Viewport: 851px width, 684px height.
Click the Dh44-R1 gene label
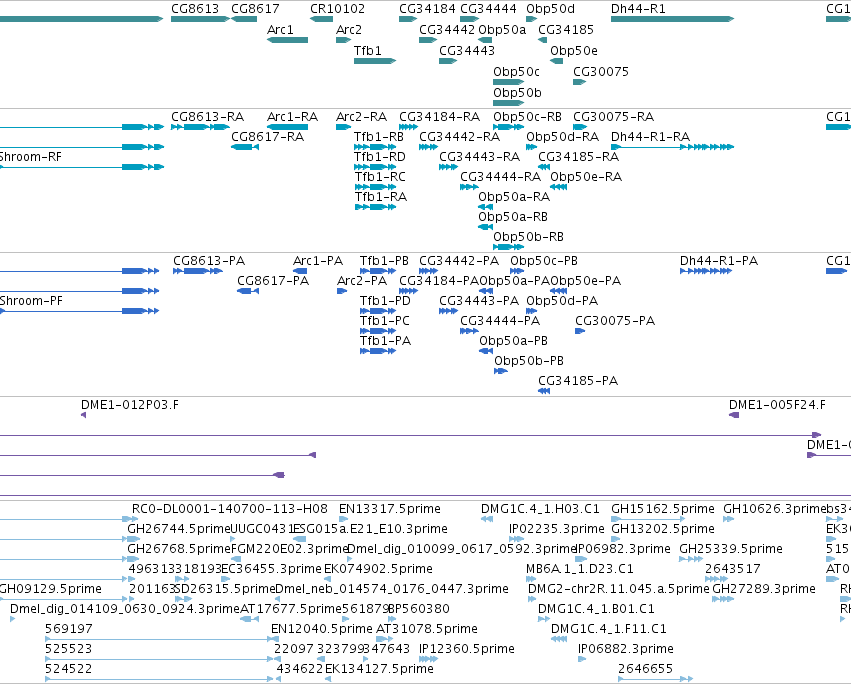(x=638, y=9)
